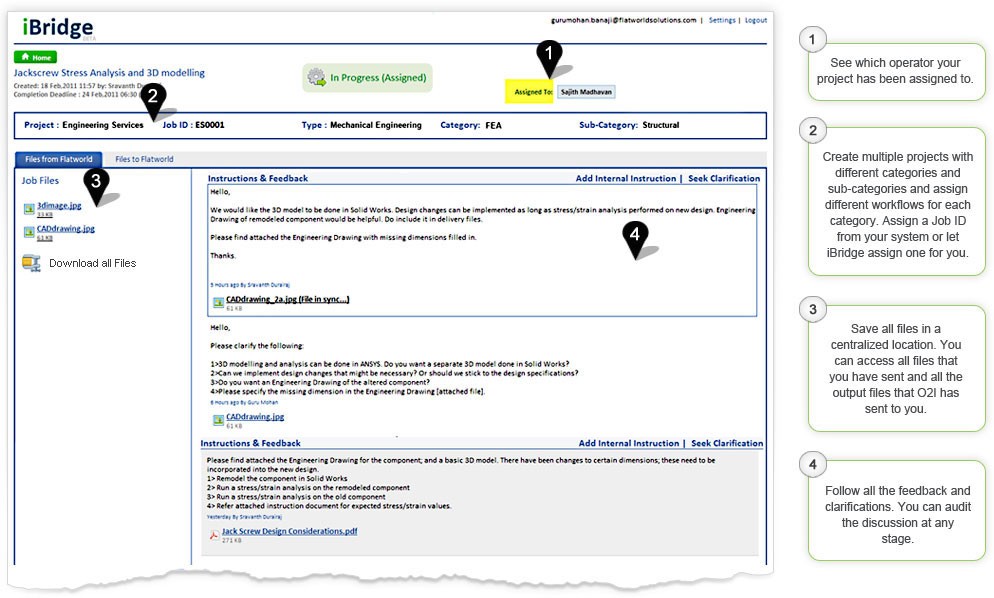Click the In Progress (Assigned) status badge
Image resolution: width=994 pixels, height=598 pixels.
coord(367,77)
